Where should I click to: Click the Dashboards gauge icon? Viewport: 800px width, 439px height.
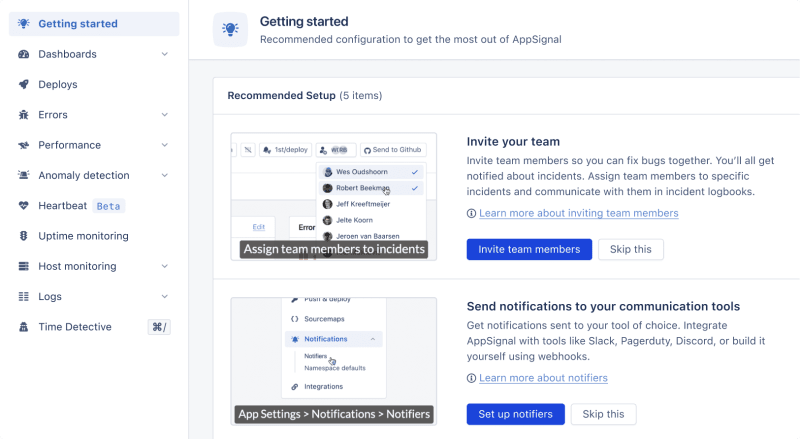24,54
